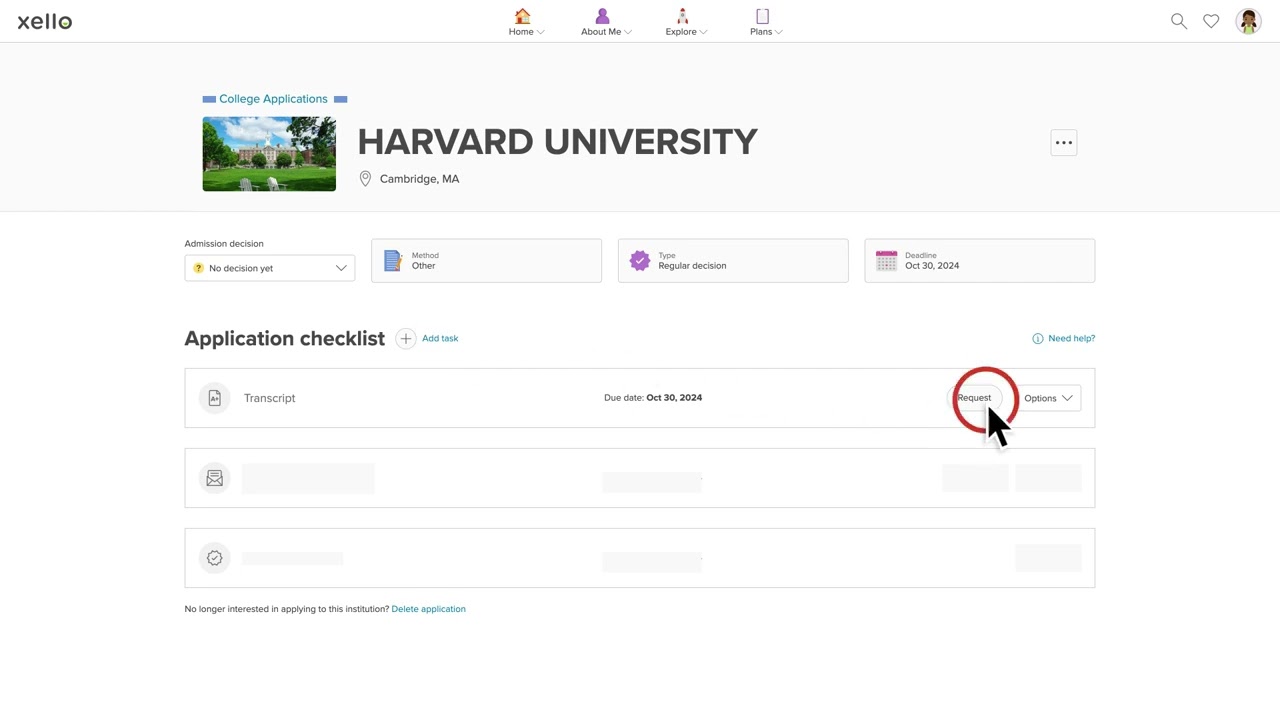Image resolution: width=1280 pixels, height=720 pixels.
Task: Click the search magnifier icon
Action: 1179,21
